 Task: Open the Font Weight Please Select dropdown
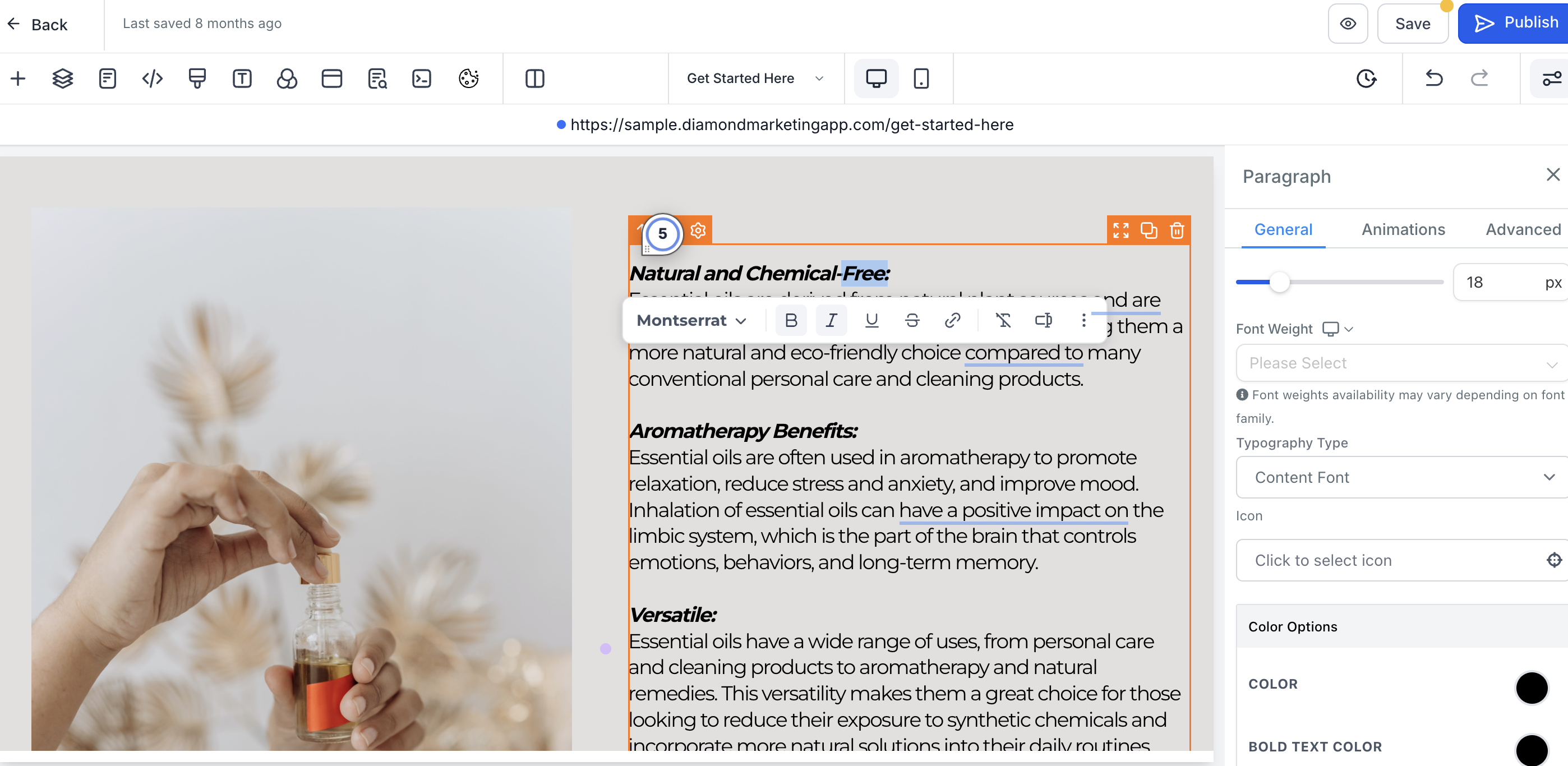(x=1403, y=363)
